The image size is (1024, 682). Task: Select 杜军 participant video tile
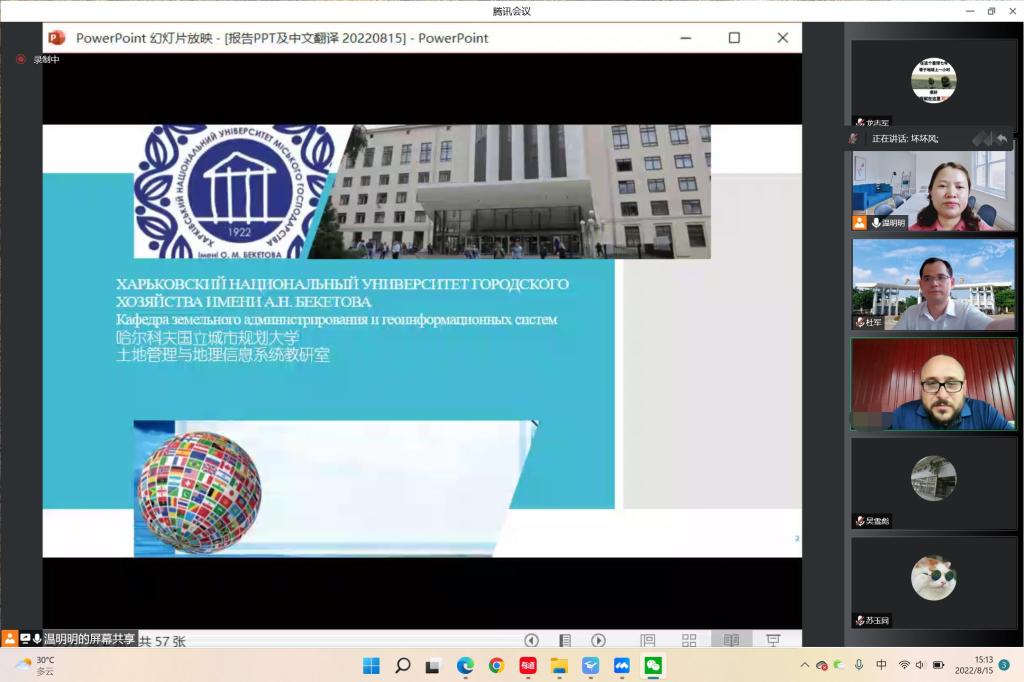coord(933,284)
